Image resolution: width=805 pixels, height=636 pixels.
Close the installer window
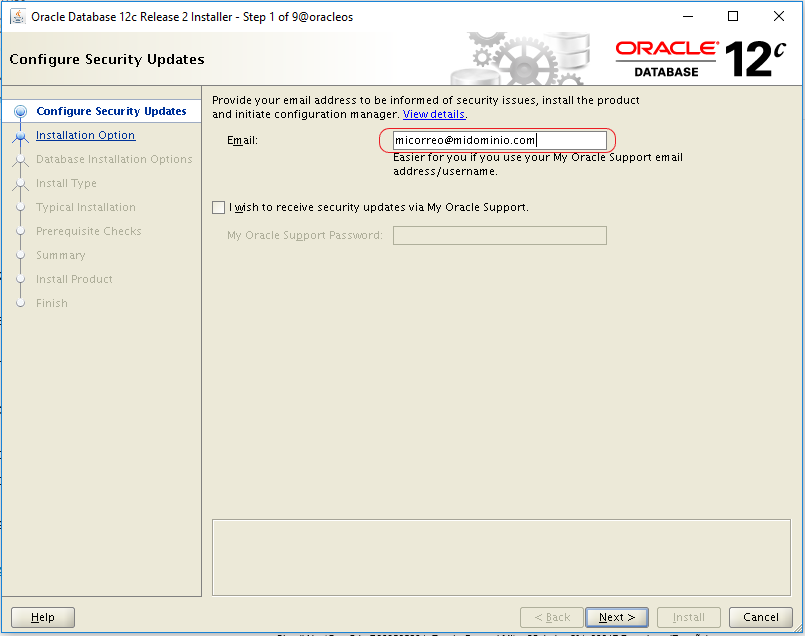[x=779, y=16]
